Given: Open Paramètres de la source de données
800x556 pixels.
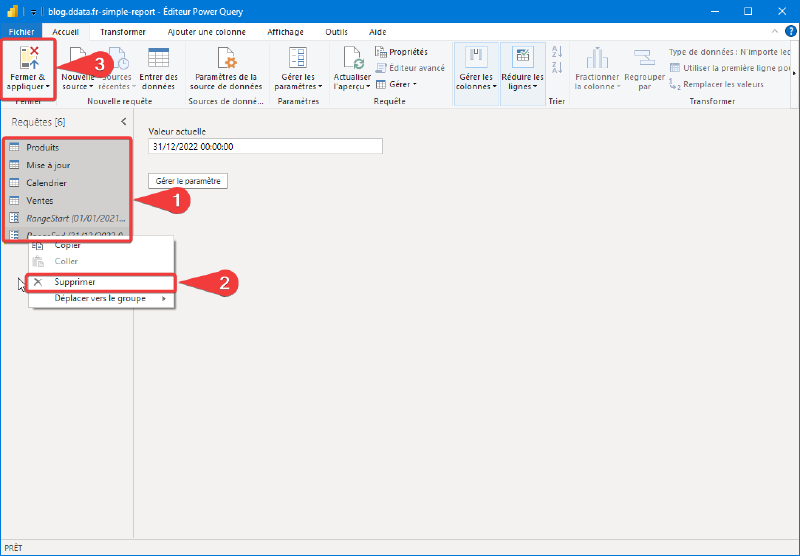Looking at the screenshot, I should click(x=226, y=68).
